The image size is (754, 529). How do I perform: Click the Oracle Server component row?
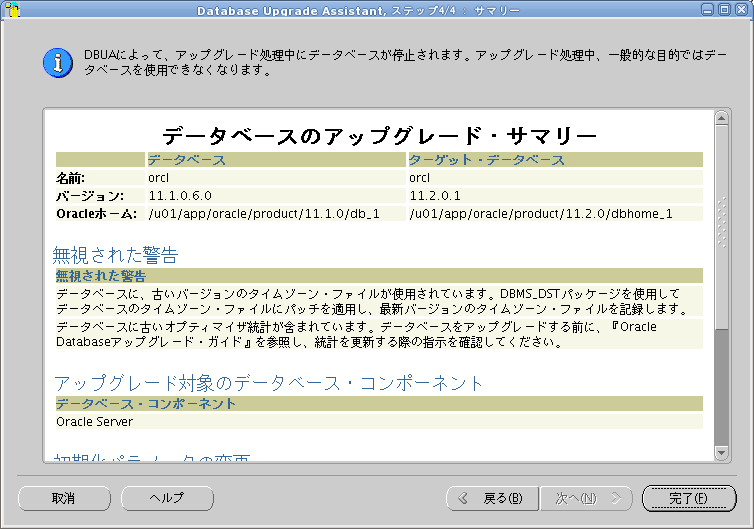(x=379, y=422)
